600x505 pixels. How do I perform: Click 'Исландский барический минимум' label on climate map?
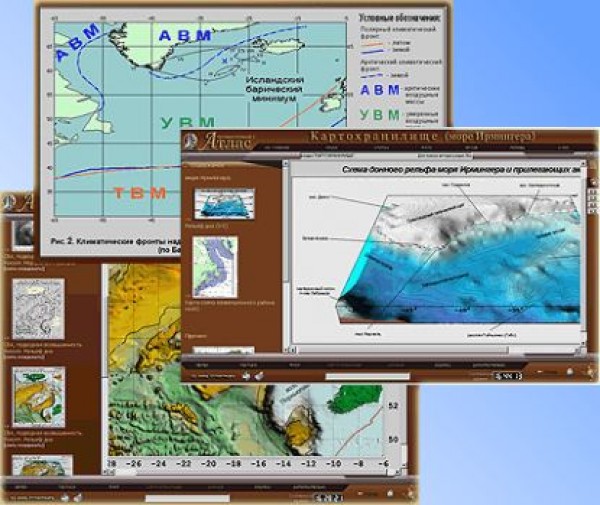(x=275, y=89)
